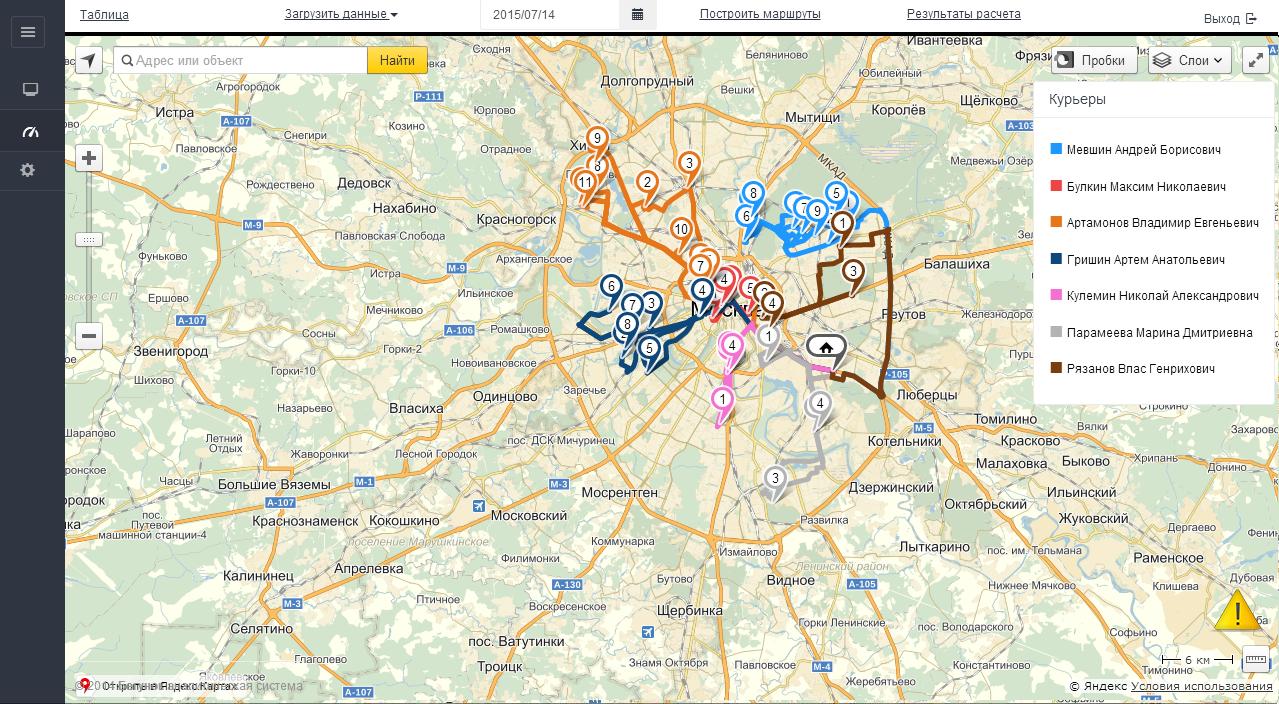Focus the address or object search field
This screenshot has height=704, width=1279.
pos(241,60)
